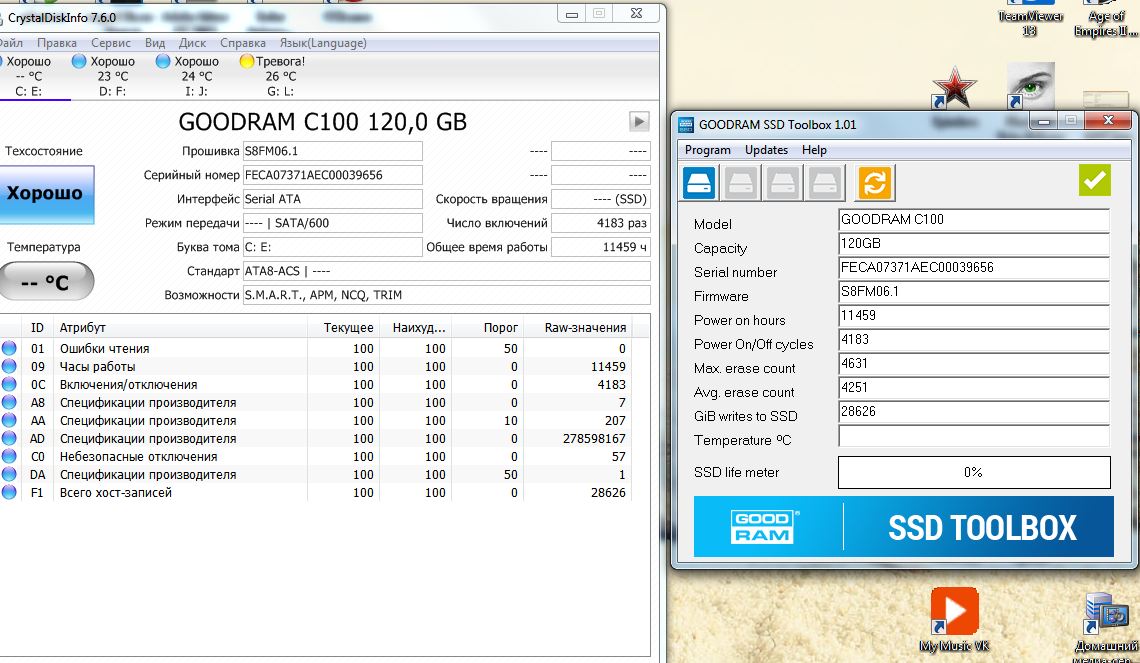
Task: Open My Music VK desktop shortcut
Action: 955,619
